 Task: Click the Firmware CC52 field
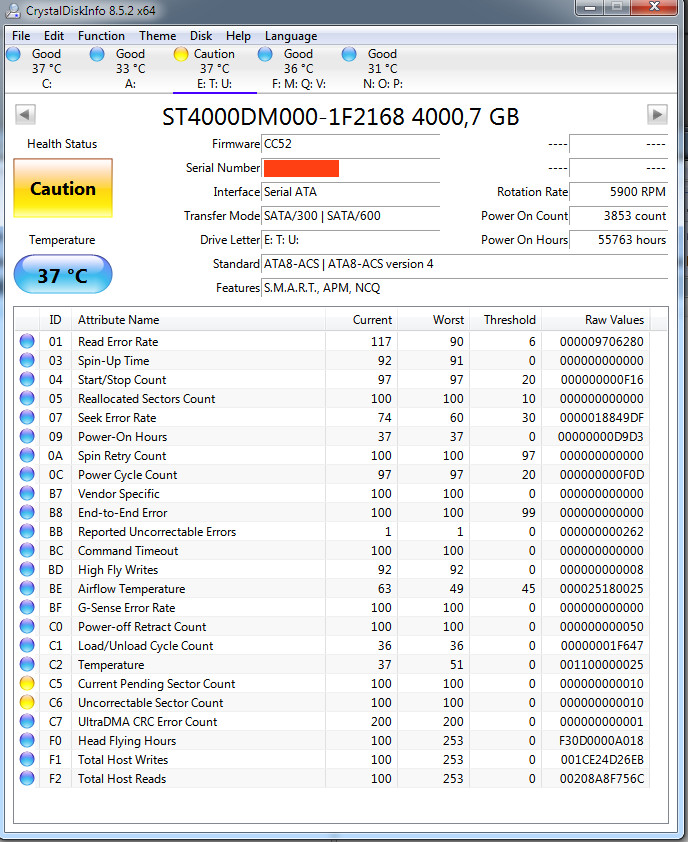(x=350, y=144)
